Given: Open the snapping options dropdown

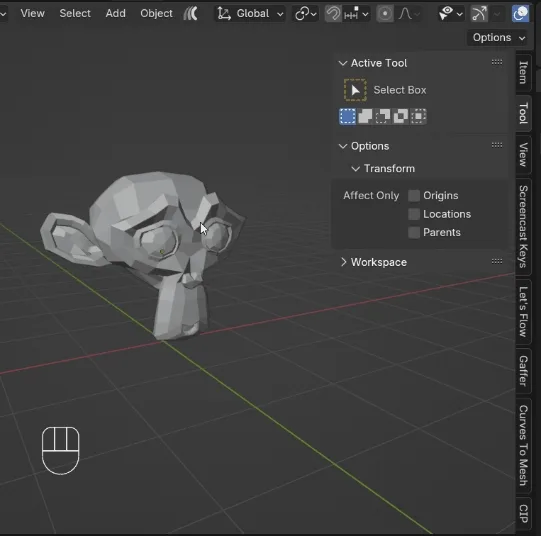Looking at the screenshot, I should coord(356,14).
